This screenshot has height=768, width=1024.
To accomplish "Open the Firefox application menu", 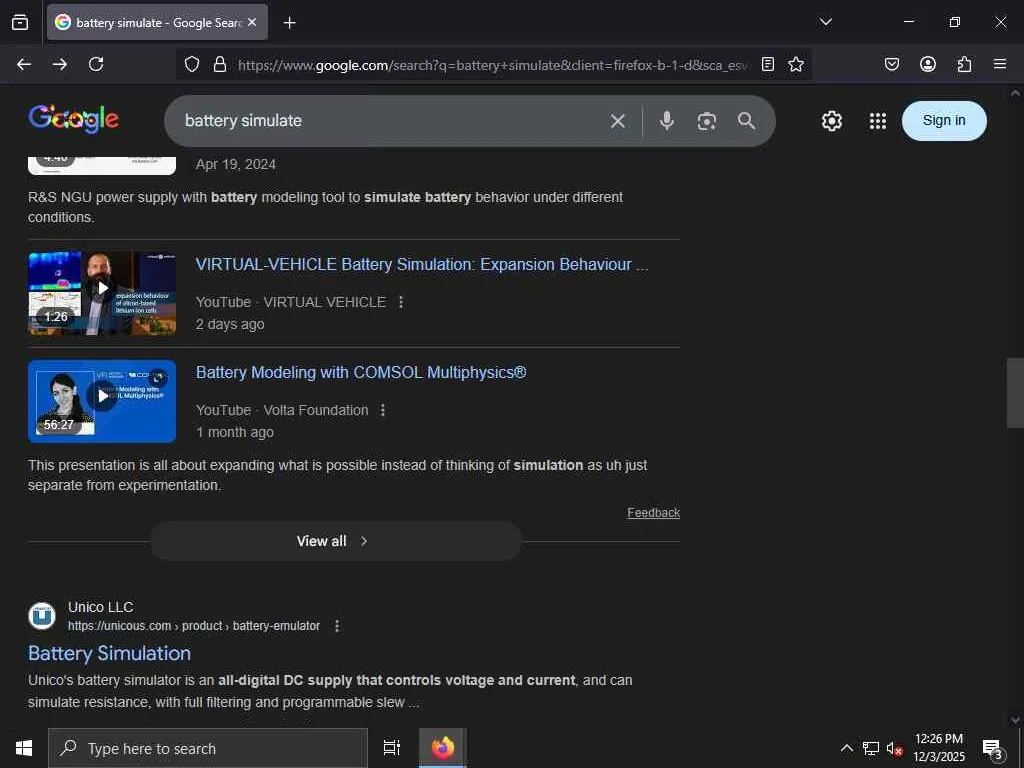I will [x=999, y=64].
